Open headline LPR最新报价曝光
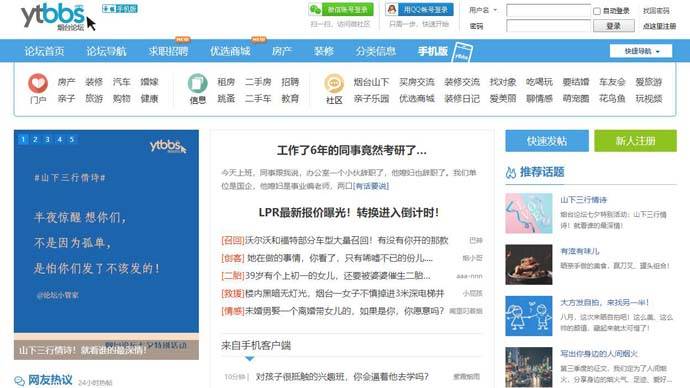 click(x=349, y=212)
